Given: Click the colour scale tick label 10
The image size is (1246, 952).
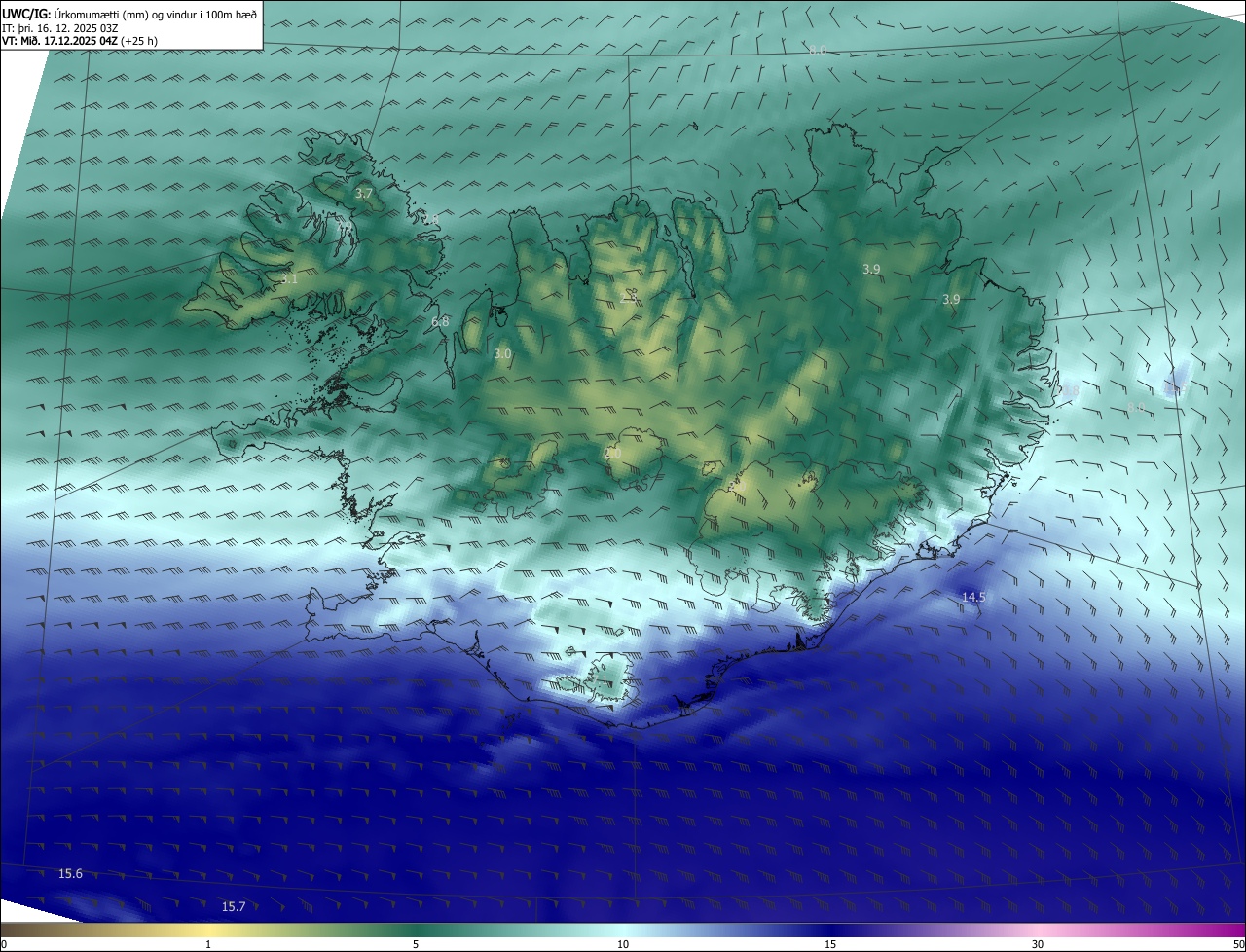Looking at the screenshot, I should (x=623, y=944).
